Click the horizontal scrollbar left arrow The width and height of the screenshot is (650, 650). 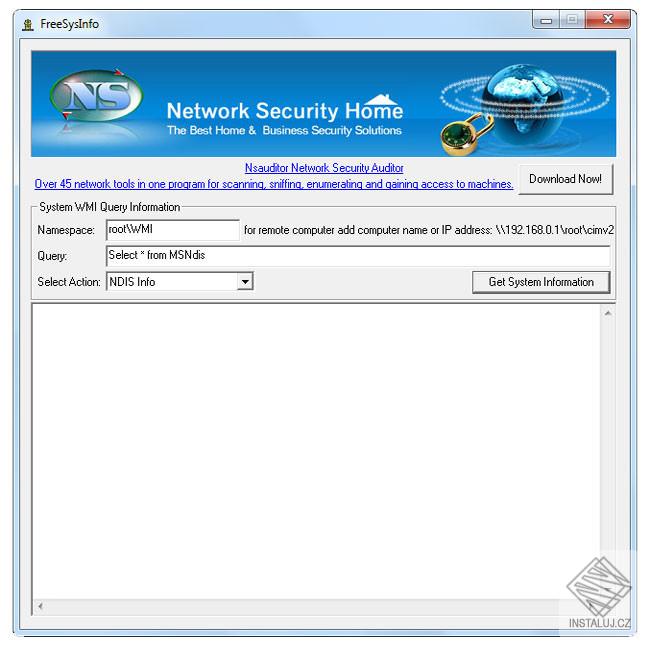tap(40, 606)
